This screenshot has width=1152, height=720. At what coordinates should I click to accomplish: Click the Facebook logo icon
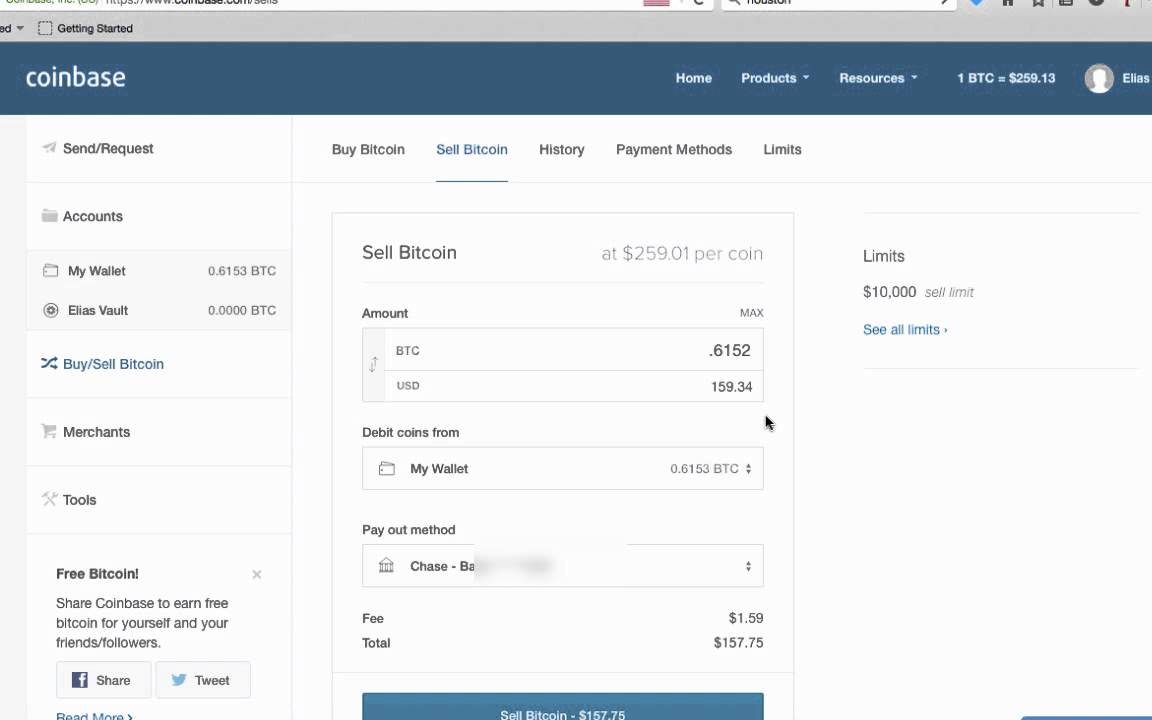79,680
